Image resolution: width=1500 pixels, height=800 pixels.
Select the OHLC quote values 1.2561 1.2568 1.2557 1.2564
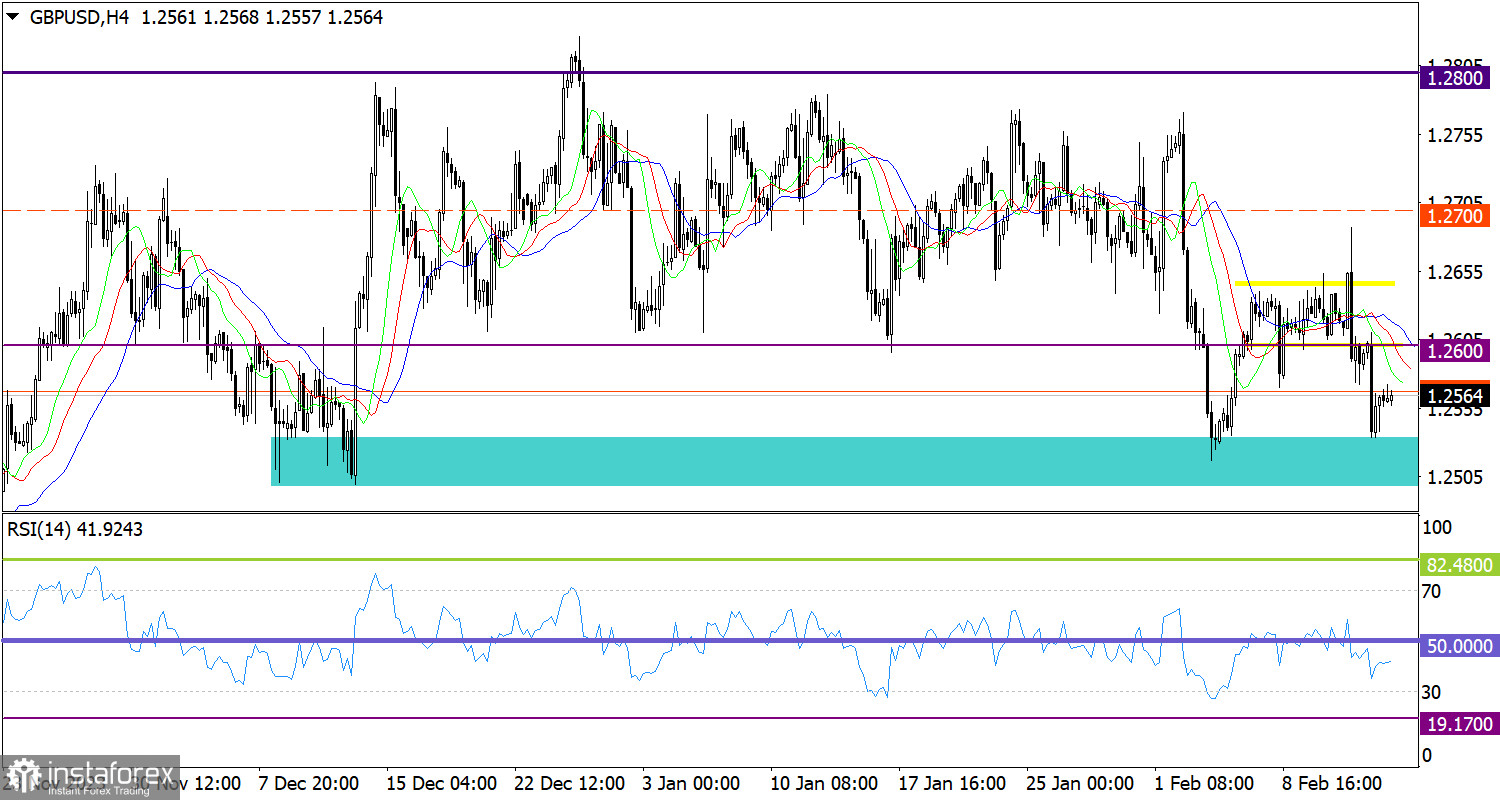tap(263, 17)
